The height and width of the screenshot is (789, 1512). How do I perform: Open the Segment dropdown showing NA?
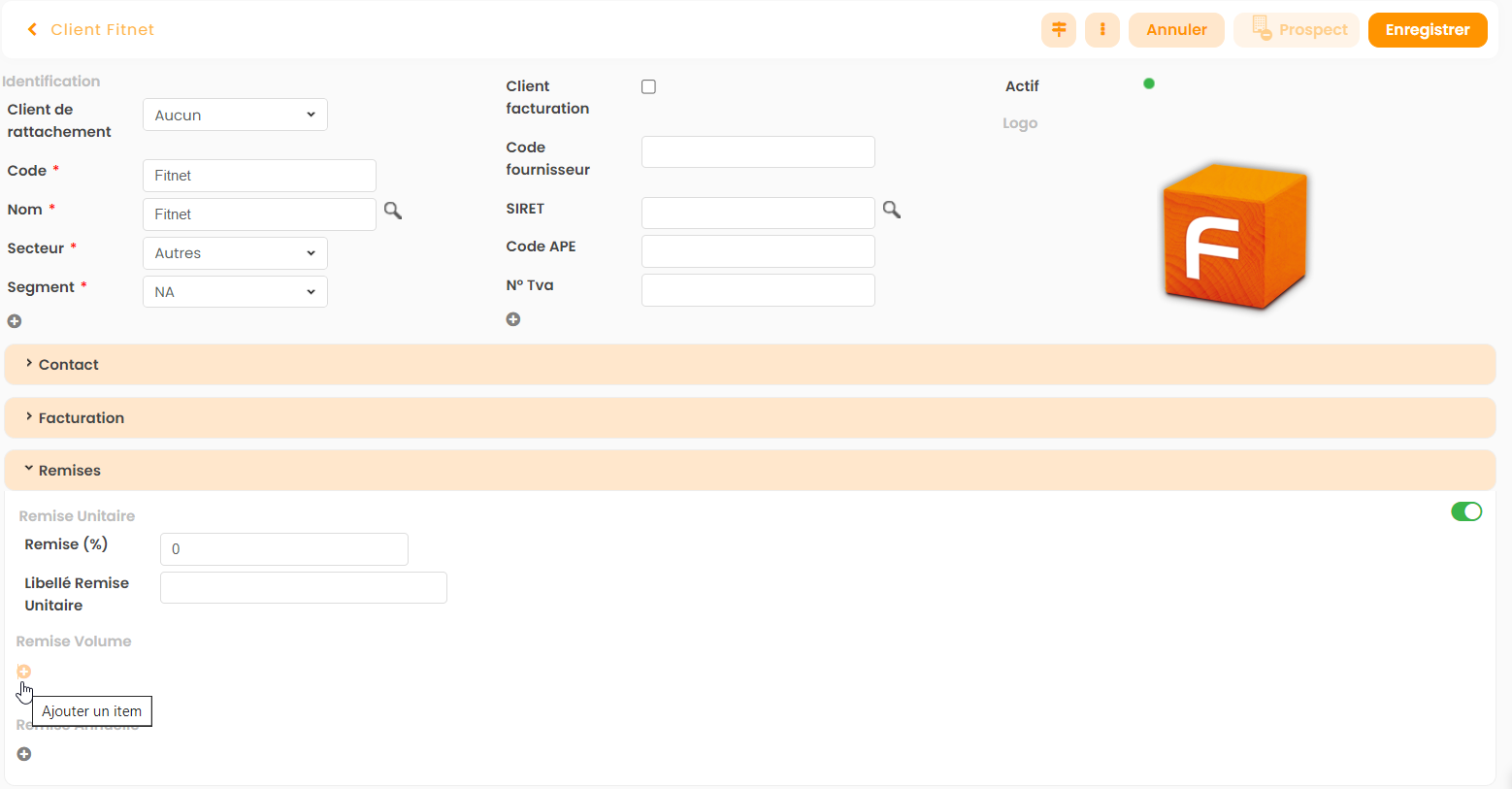click(x=235, y=292)
